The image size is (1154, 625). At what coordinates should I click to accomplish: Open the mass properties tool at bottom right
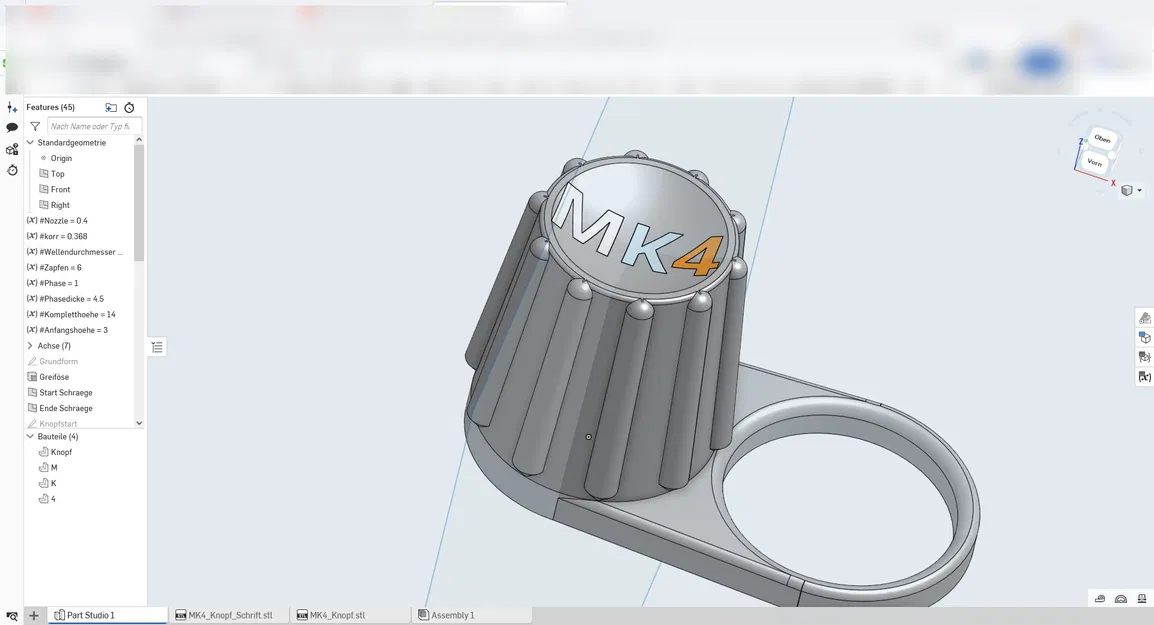[1141, 598]
